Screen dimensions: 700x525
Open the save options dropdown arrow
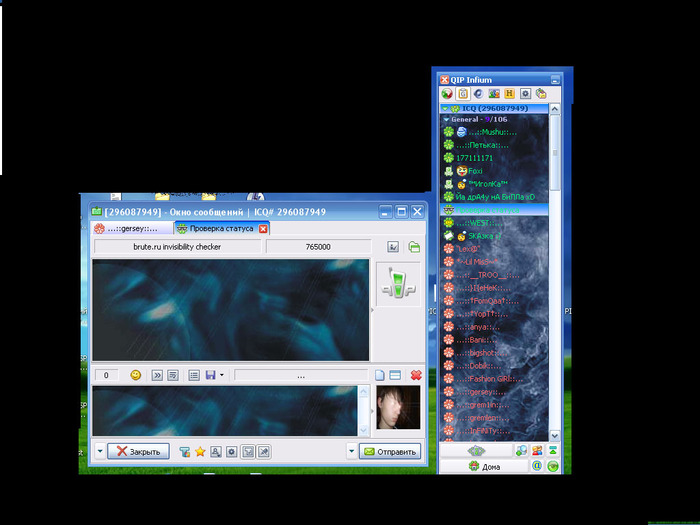coord(222,375)
